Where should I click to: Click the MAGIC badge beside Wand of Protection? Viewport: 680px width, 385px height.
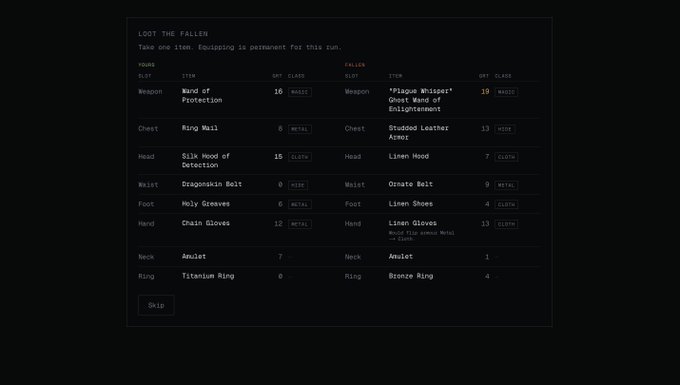(x=300, y=92)
